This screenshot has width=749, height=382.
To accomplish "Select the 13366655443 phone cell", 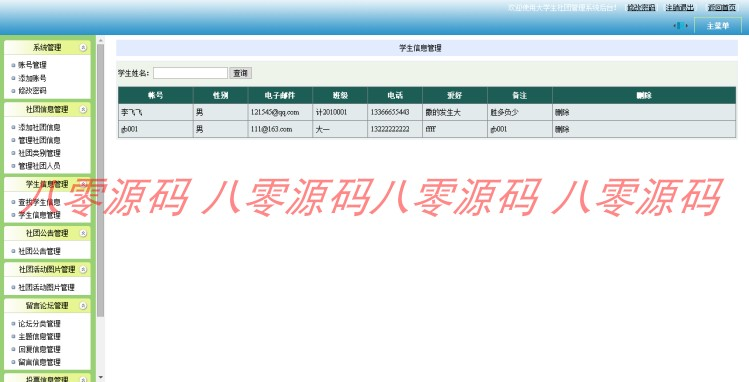I will (395, 113).
